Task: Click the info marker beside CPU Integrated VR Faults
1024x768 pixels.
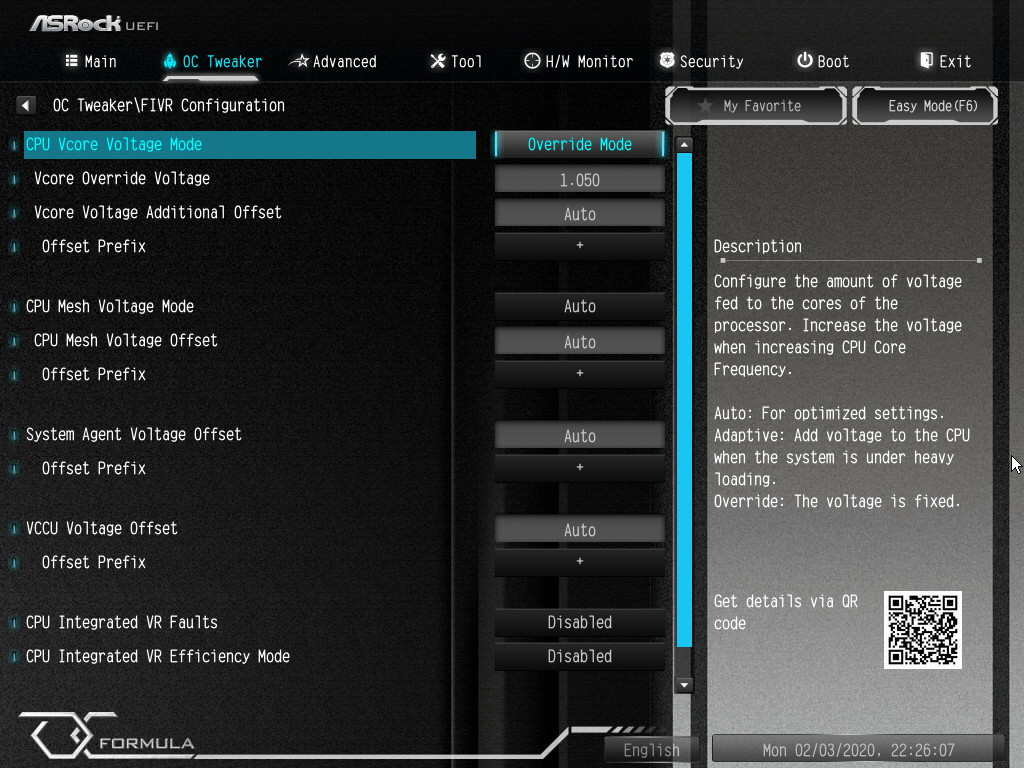Action: [x=14, y=623]
